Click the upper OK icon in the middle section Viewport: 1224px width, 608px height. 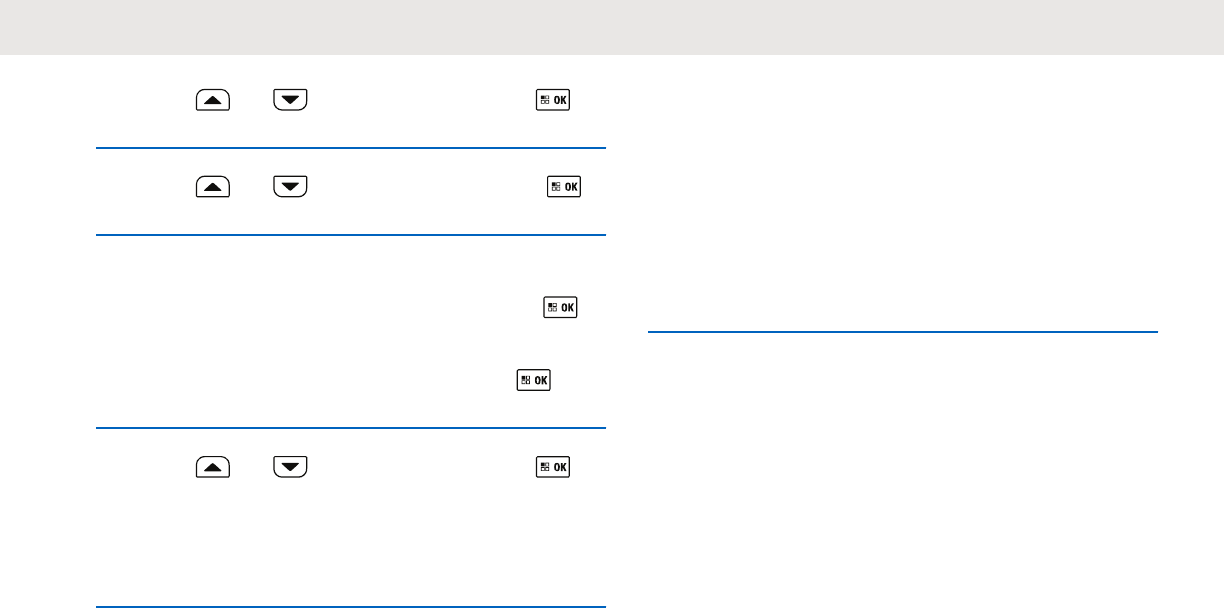pos(560,307)
